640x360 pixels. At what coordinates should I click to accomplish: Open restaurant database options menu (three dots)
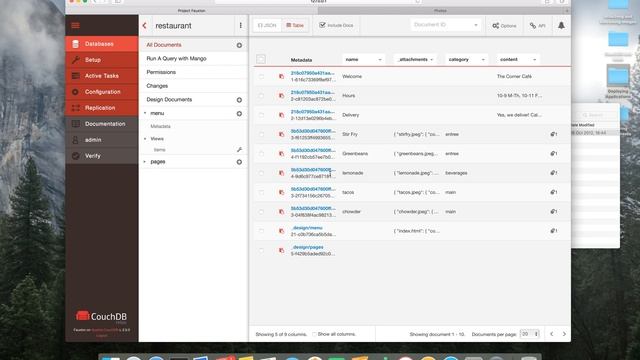click(240, 25)
